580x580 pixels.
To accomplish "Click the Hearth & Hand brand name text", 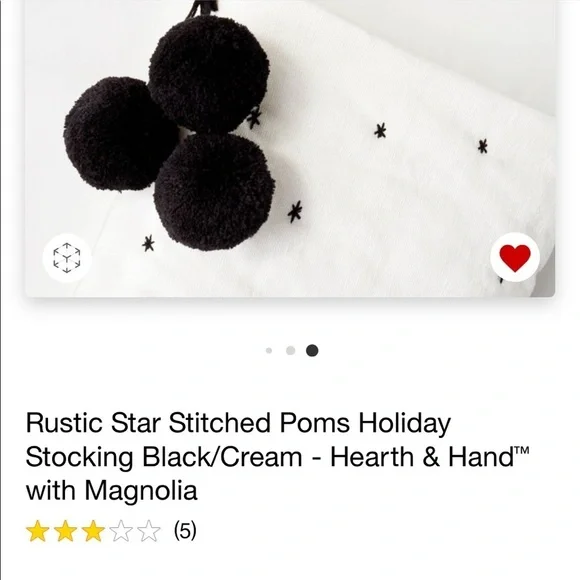I will pyautogui.click(x=429, y=456).
